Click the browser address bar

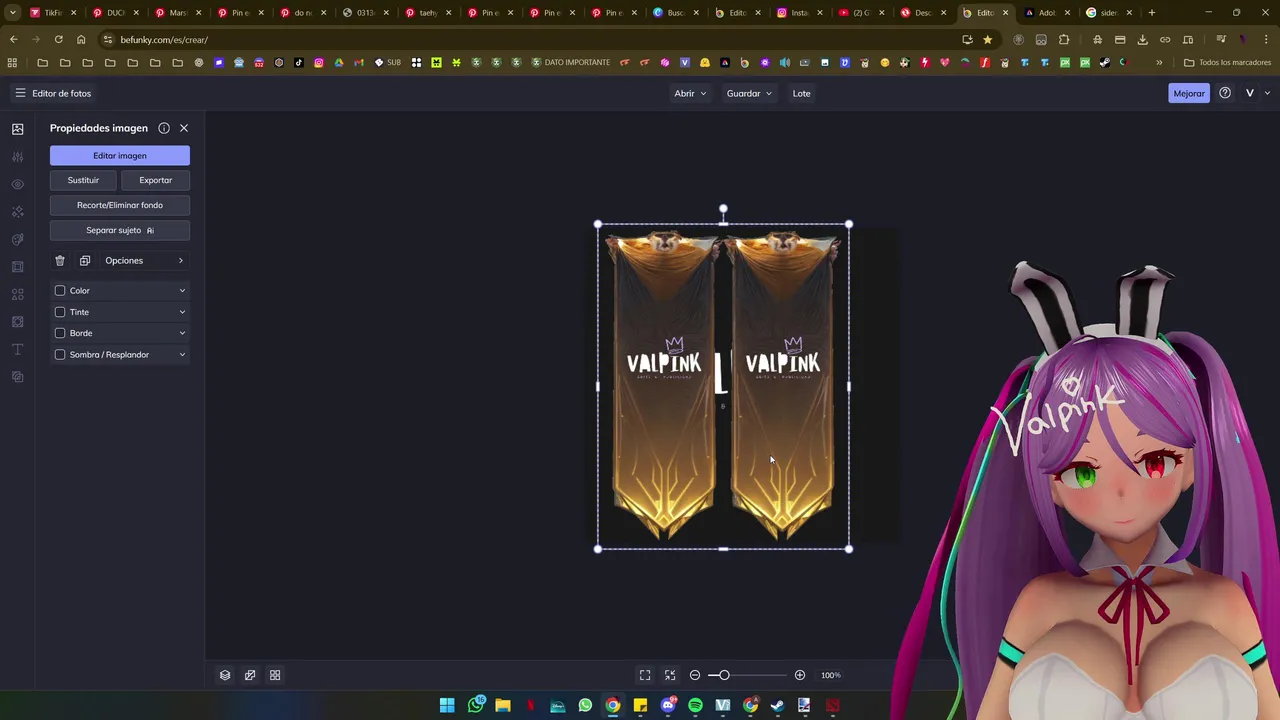(x=530, y=39)
